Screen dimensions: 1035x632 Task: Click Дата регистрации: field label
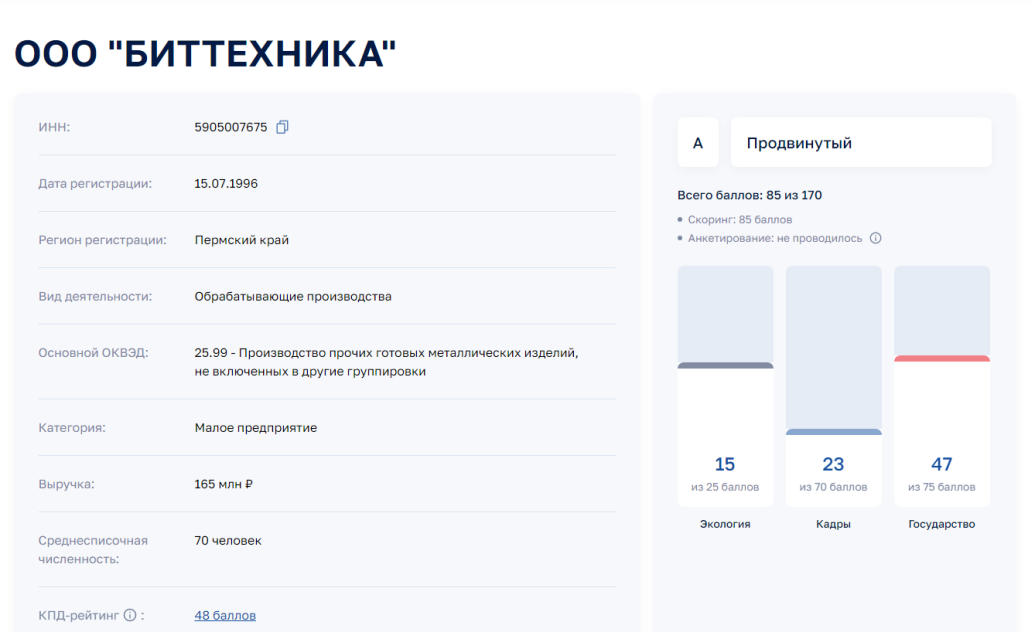(x=95, y=184)
